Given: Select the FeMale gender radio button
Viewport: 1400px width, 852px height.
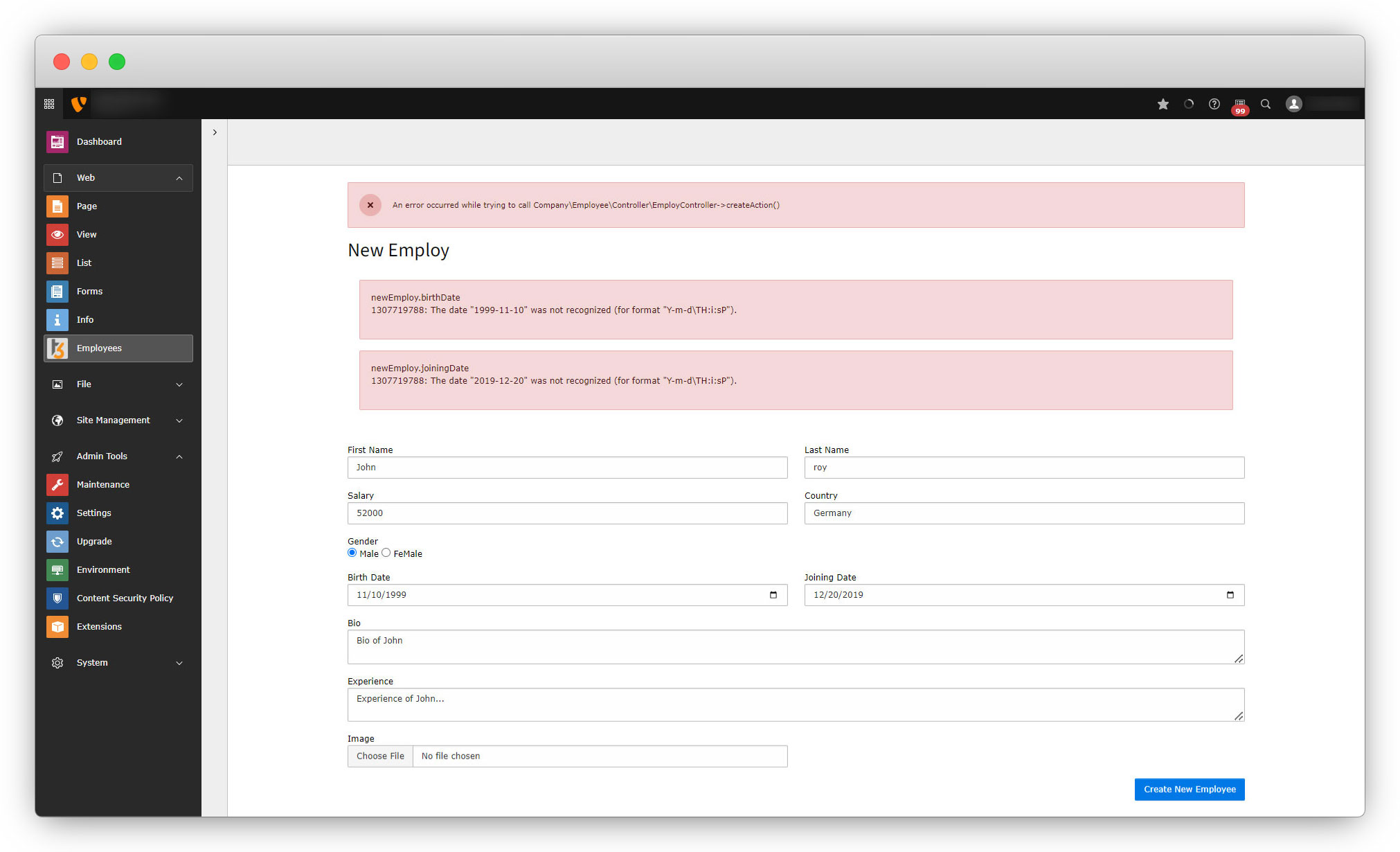Looking at the screenshot, I should [386, 553].
